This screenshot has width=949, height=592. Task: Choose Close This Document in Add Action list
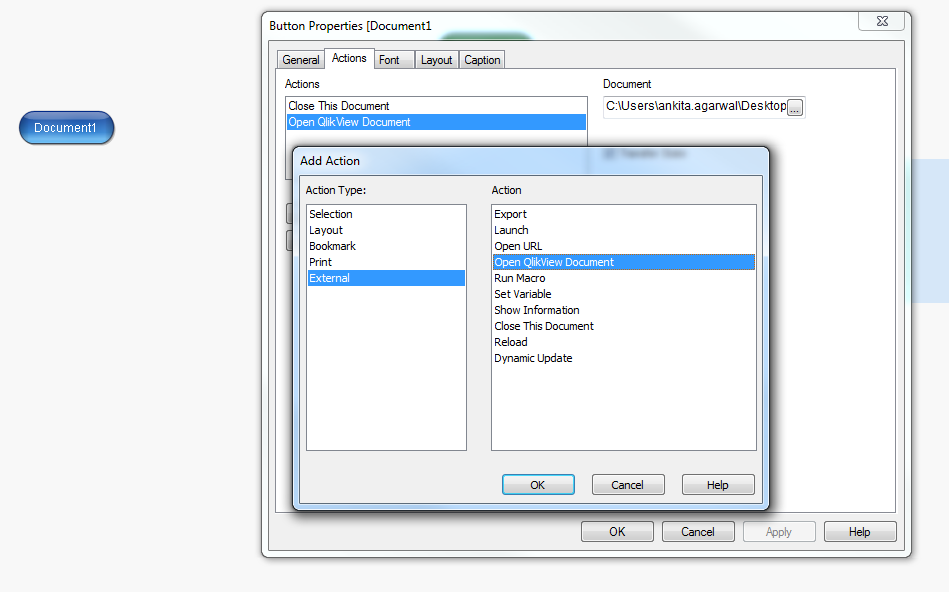tap(624, 326)
